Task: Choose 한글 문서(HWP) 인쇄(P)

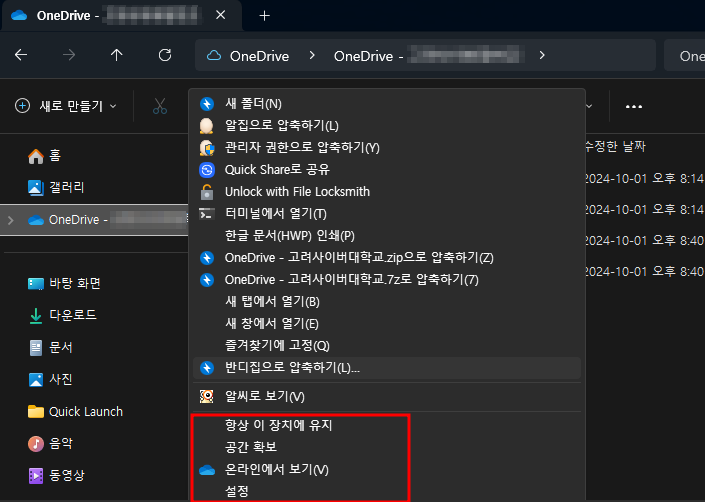Action: (387, 235)
